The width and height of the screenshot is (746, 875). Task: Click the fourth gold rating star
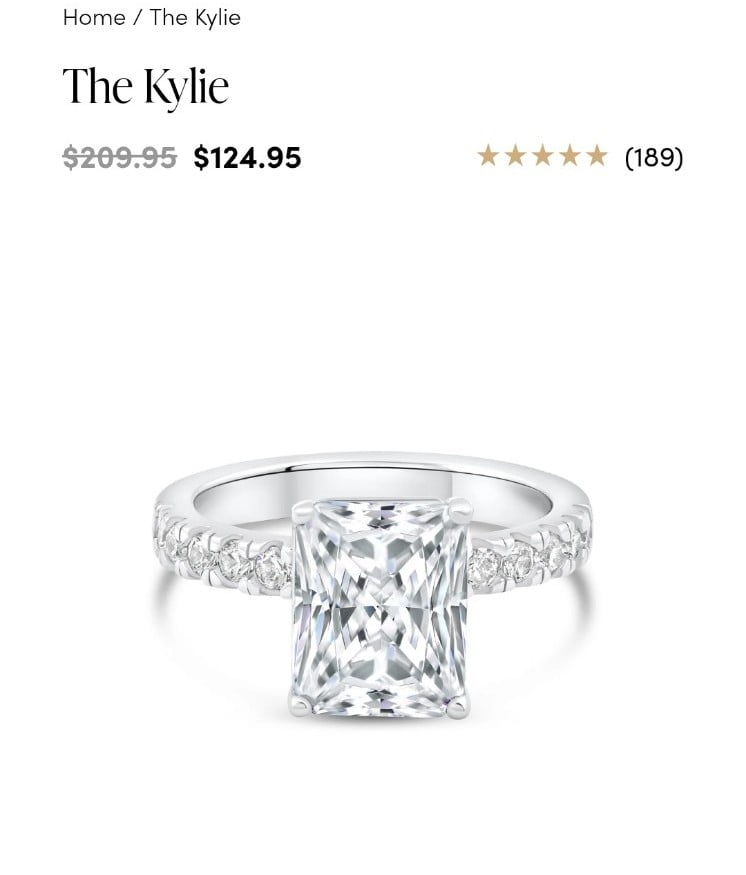point(570,156)
